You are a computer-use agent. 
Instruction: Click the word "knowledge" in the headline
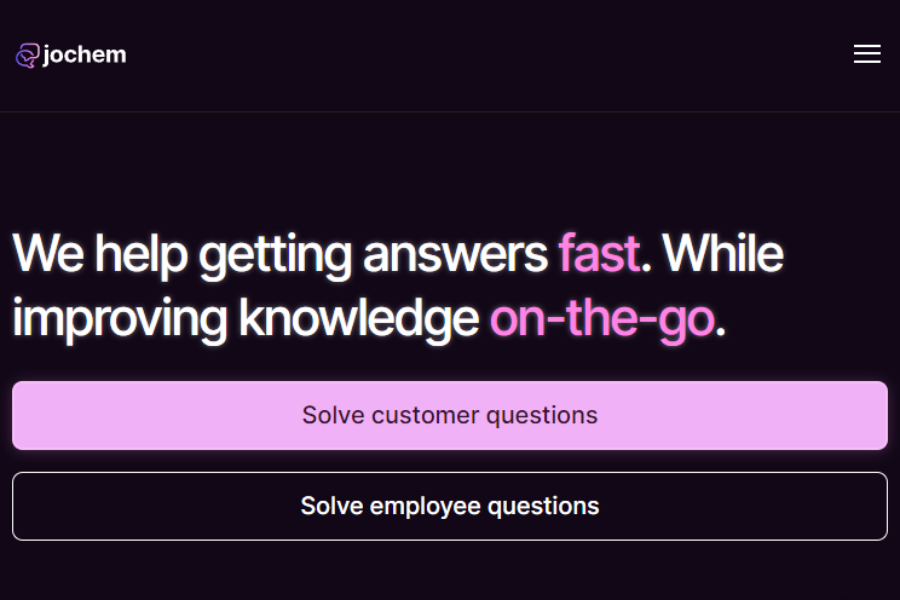(359, 318)
